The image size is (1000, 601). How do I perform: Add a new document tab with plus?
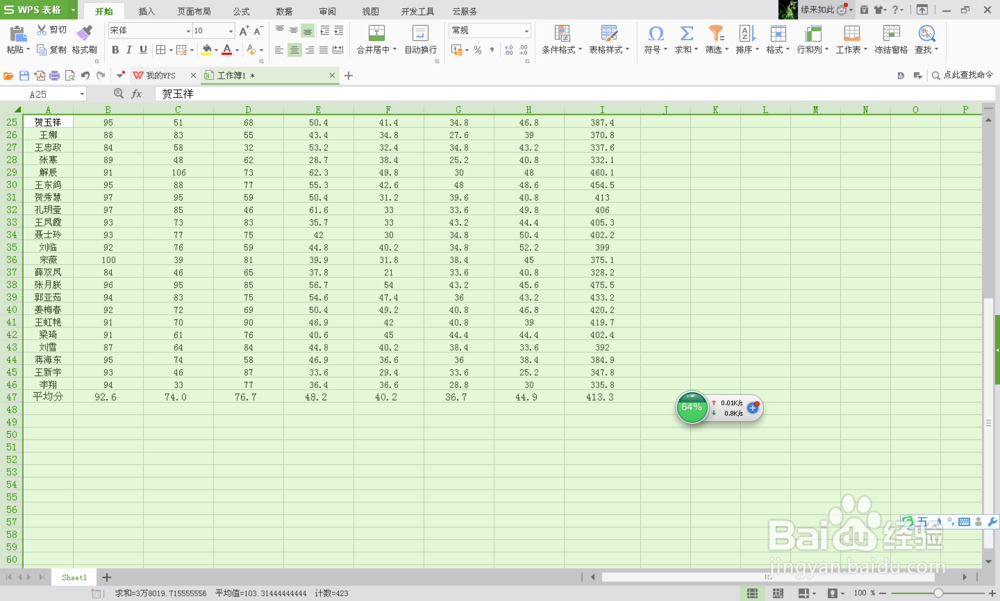pos(348,75)
